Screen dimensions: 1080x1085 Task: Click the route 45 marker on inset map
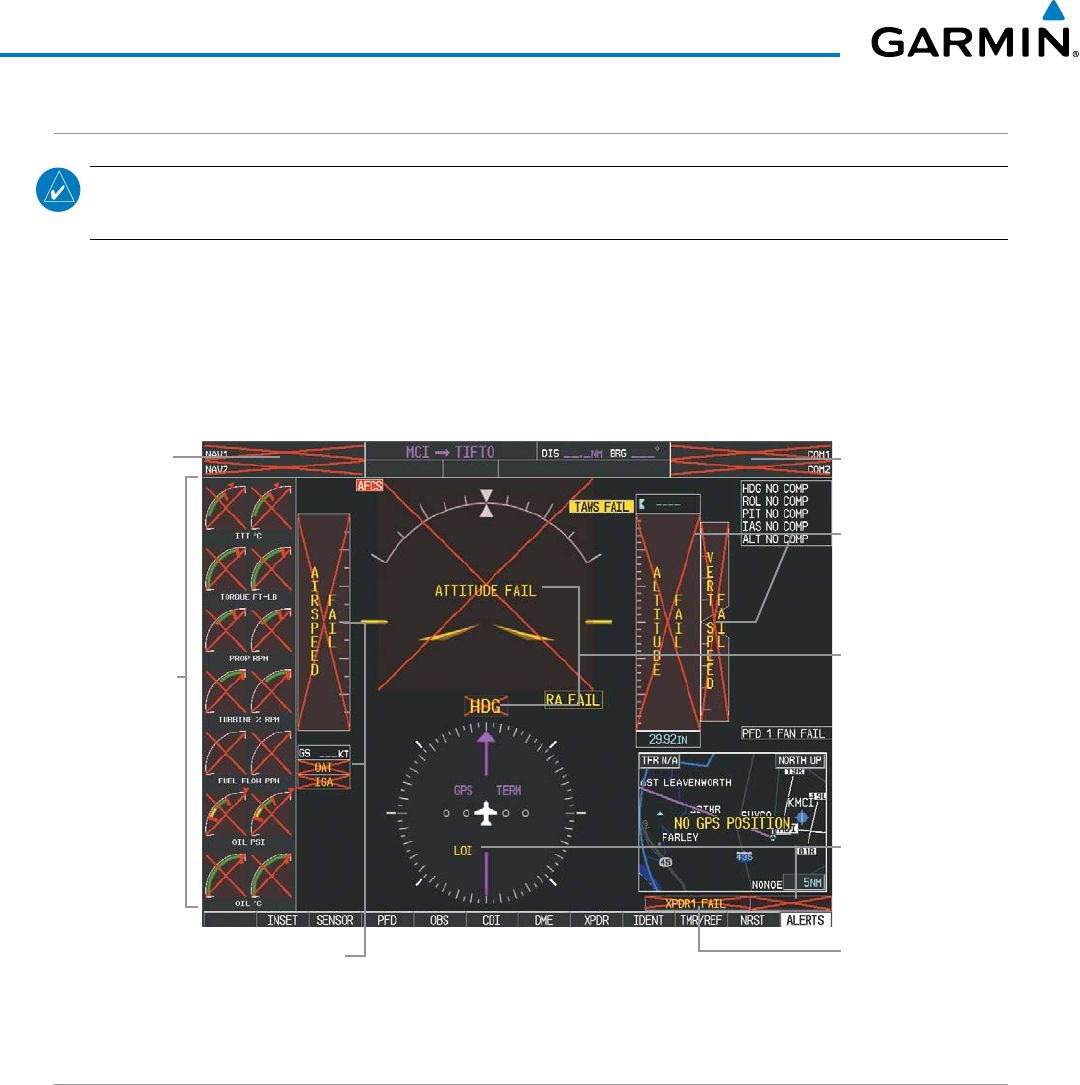pyautogui.click(x=666, y=862)
